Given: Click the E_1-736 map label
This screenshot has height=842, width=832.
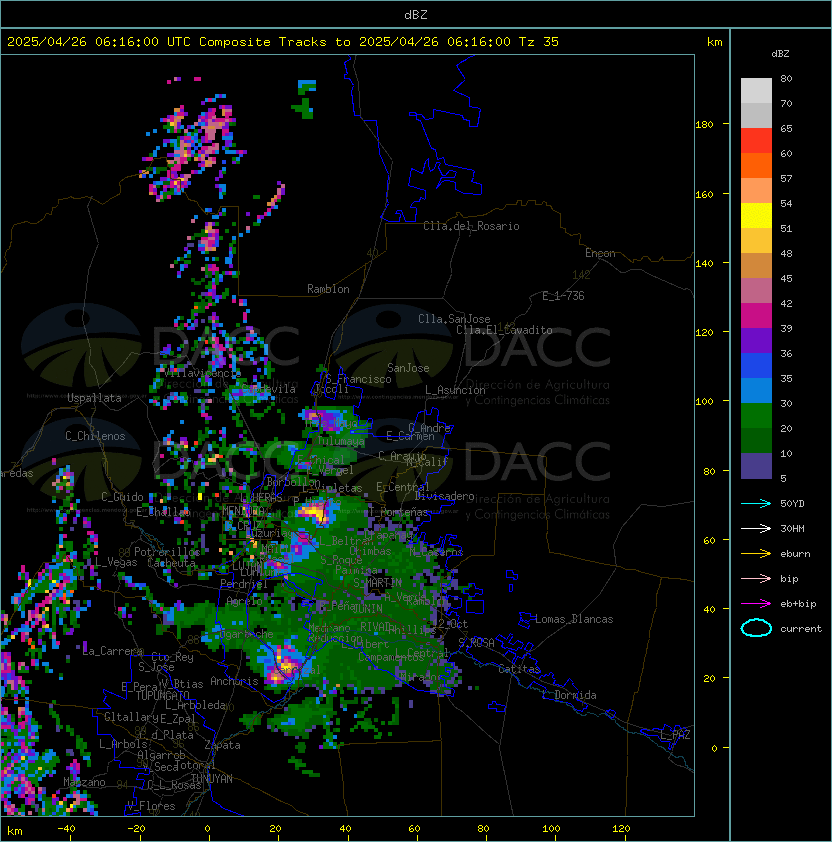Looking at the screenshot, I should [563, 296].
